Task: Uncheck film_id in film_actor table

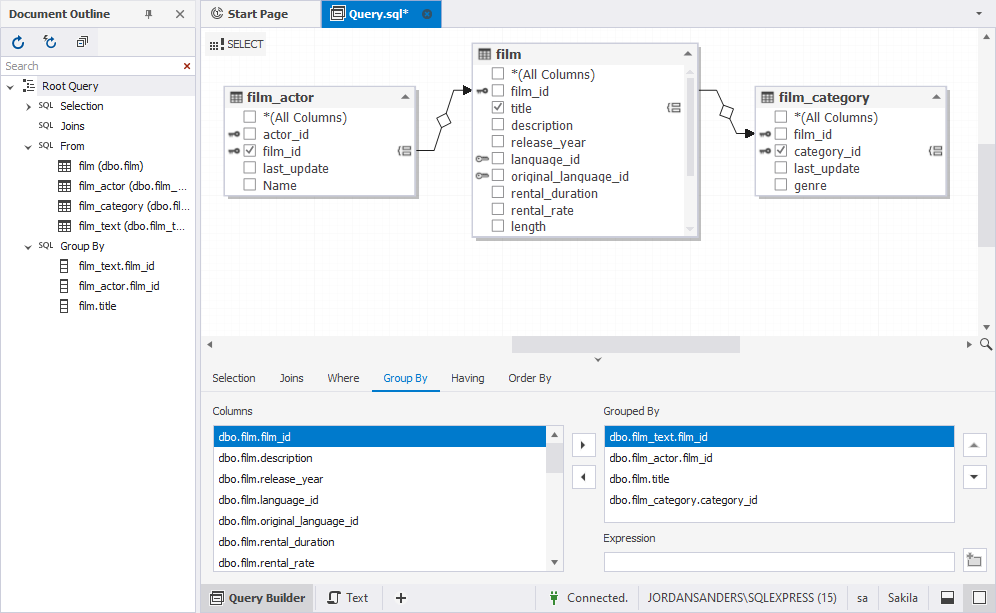Action: pyautogui.click(x=250, y=151)
